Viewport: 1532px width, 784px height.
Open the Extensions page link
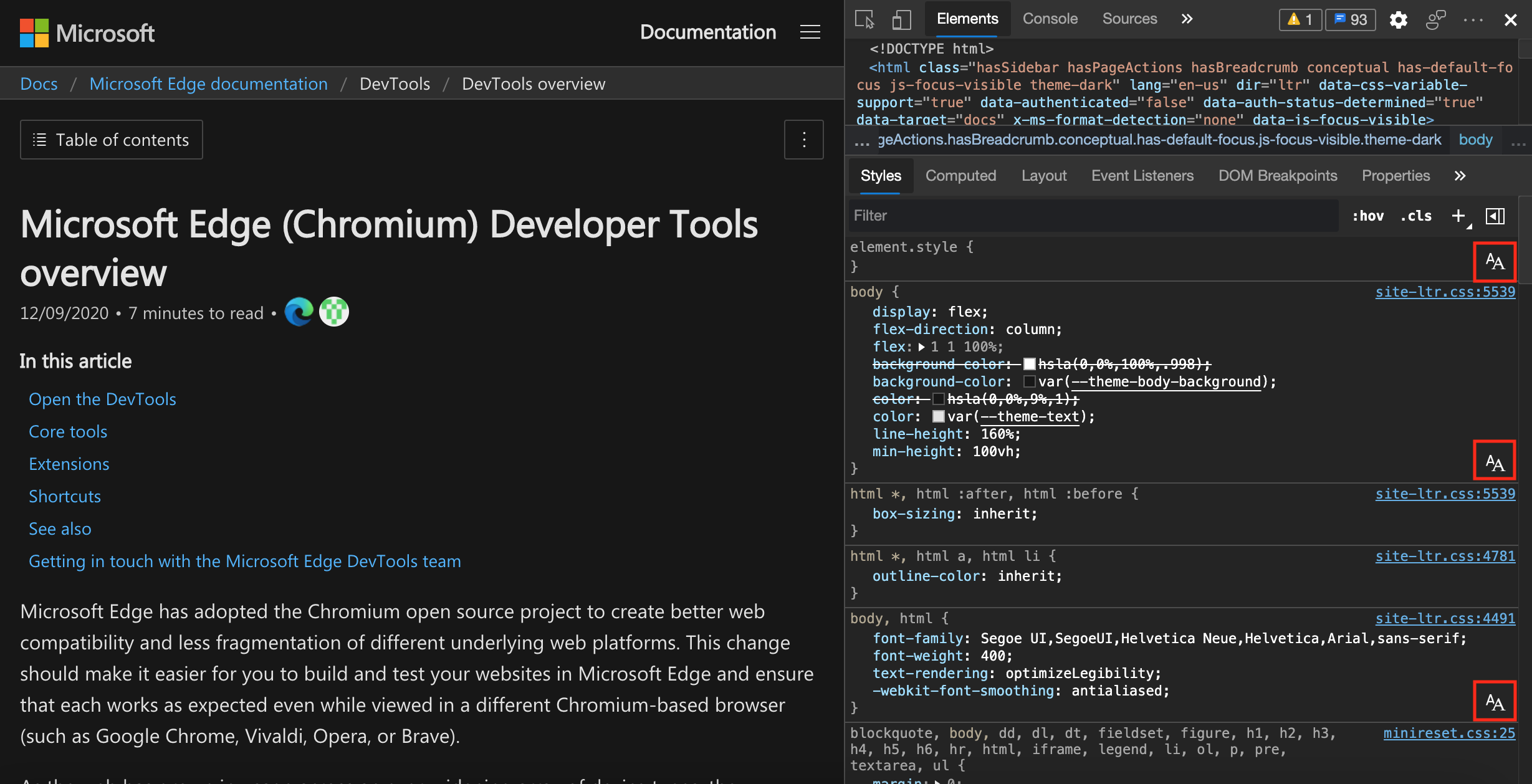[x=69, y=463]
